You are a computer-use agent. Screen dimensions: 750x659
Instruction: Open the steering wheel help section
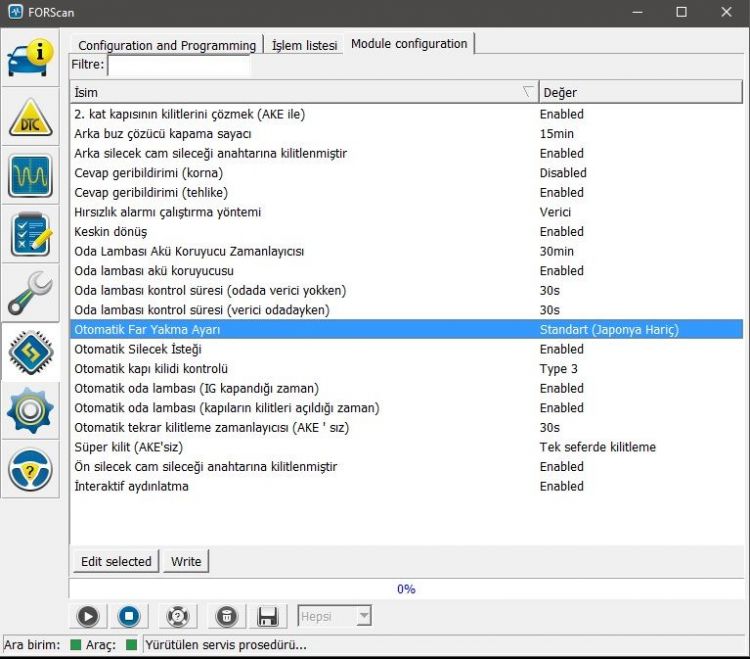30,470
